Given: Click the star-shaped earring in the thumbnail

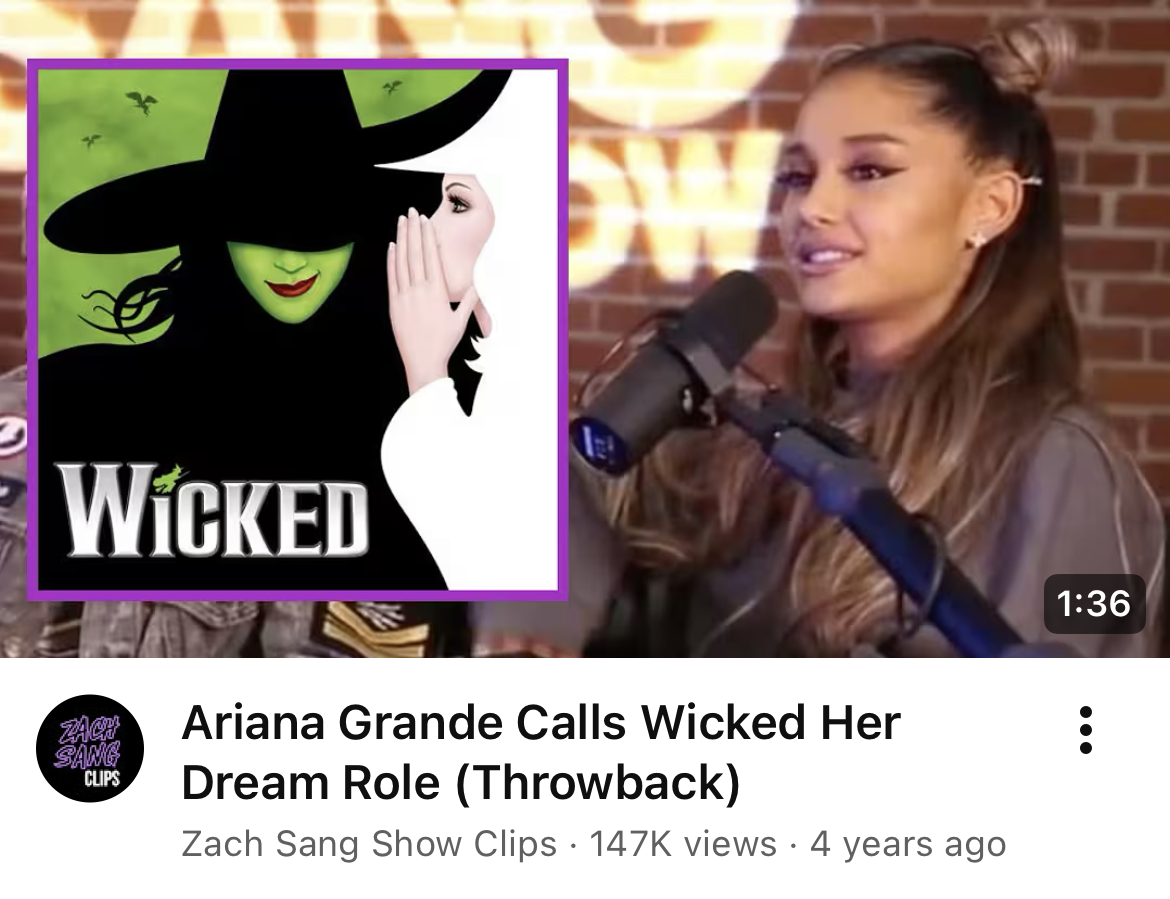Looking at the screenshot, I should coord(975,239).
